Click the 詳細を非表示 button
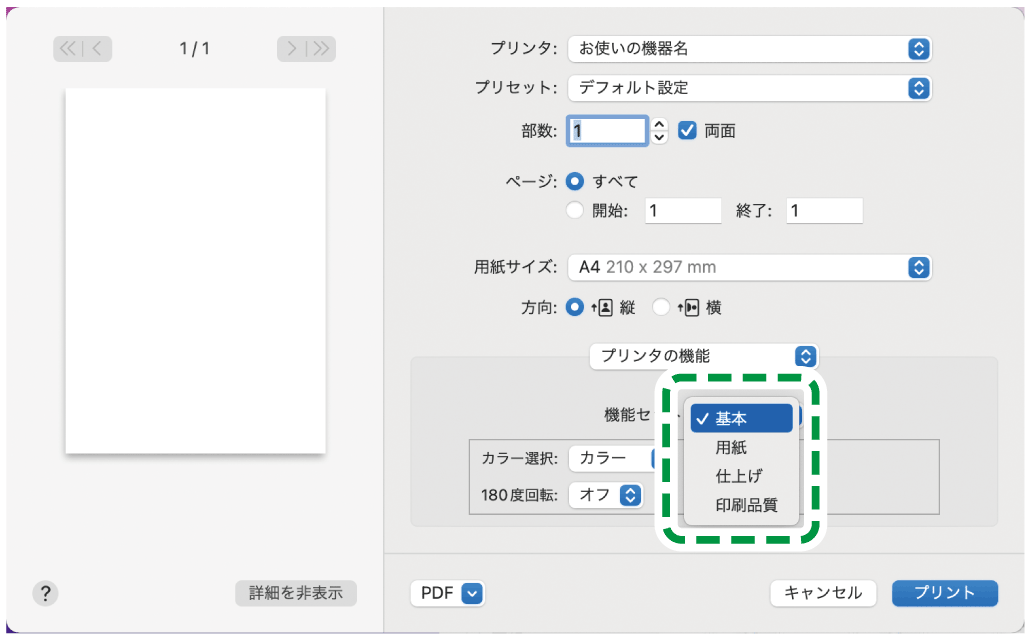This screenshot has height=636, width=1028. point(295,593)
